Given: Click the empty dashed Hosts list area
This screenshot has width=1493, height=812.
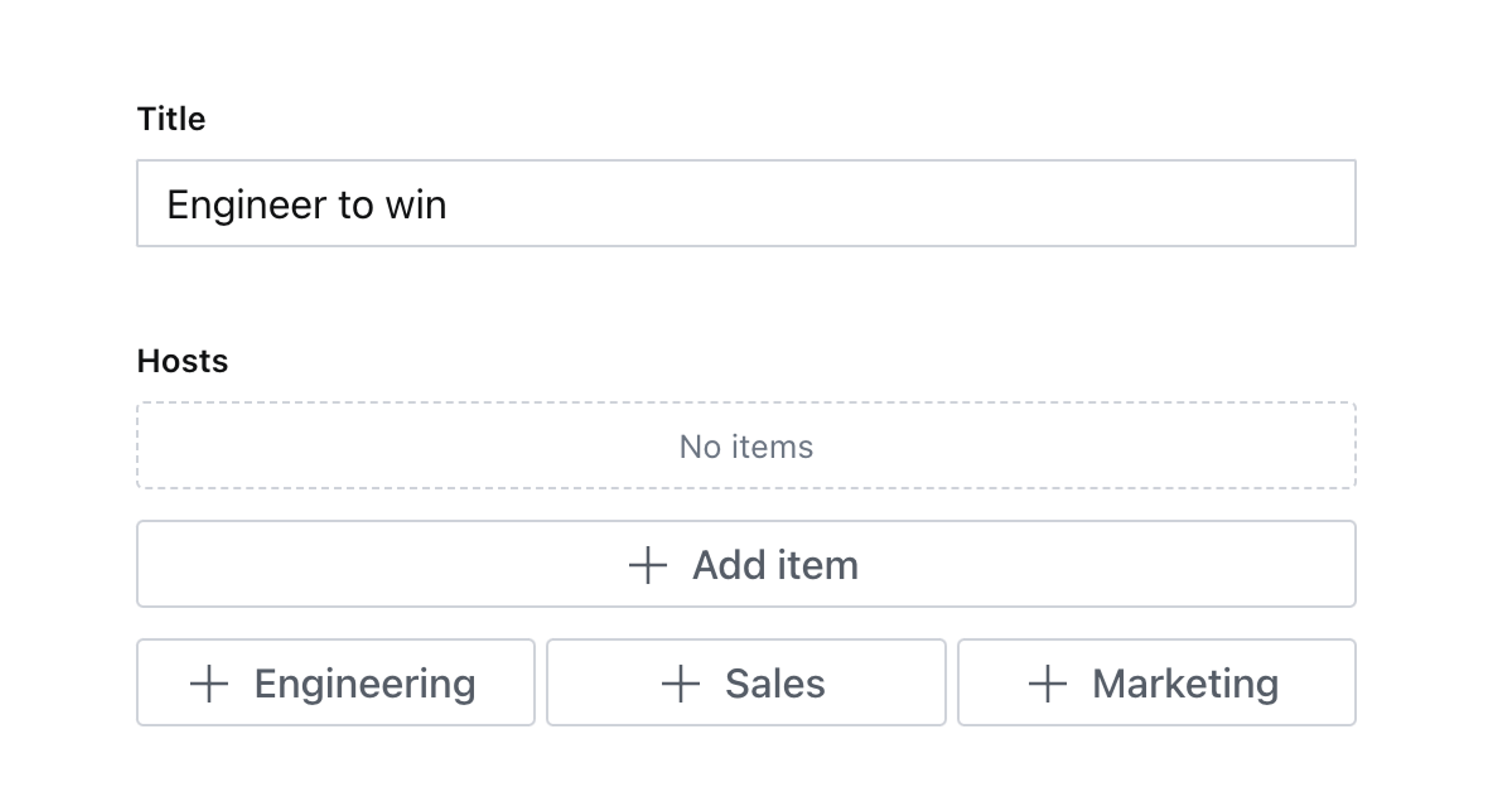Looking at the screenshot, I should (406, 446).
